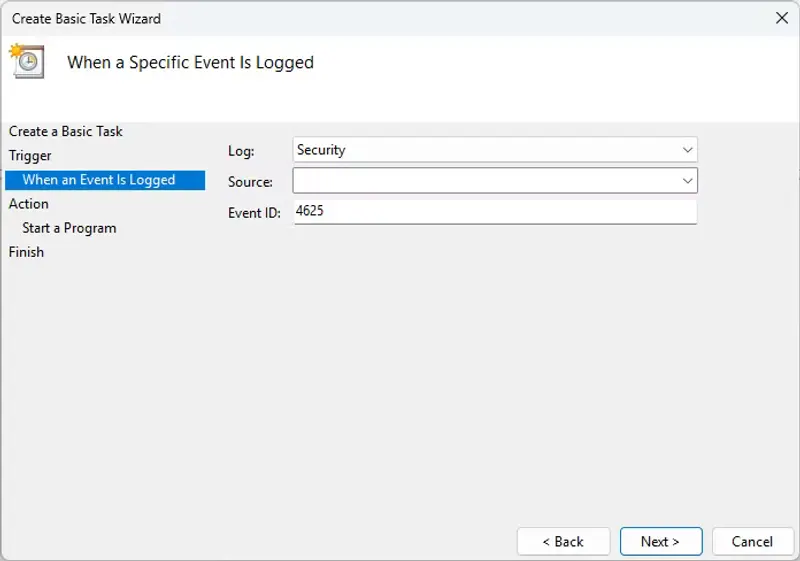Click the Event ID field containing 4625
Image resolution: width=800 pixels, height=561 pixels.
tap(495, 212)
